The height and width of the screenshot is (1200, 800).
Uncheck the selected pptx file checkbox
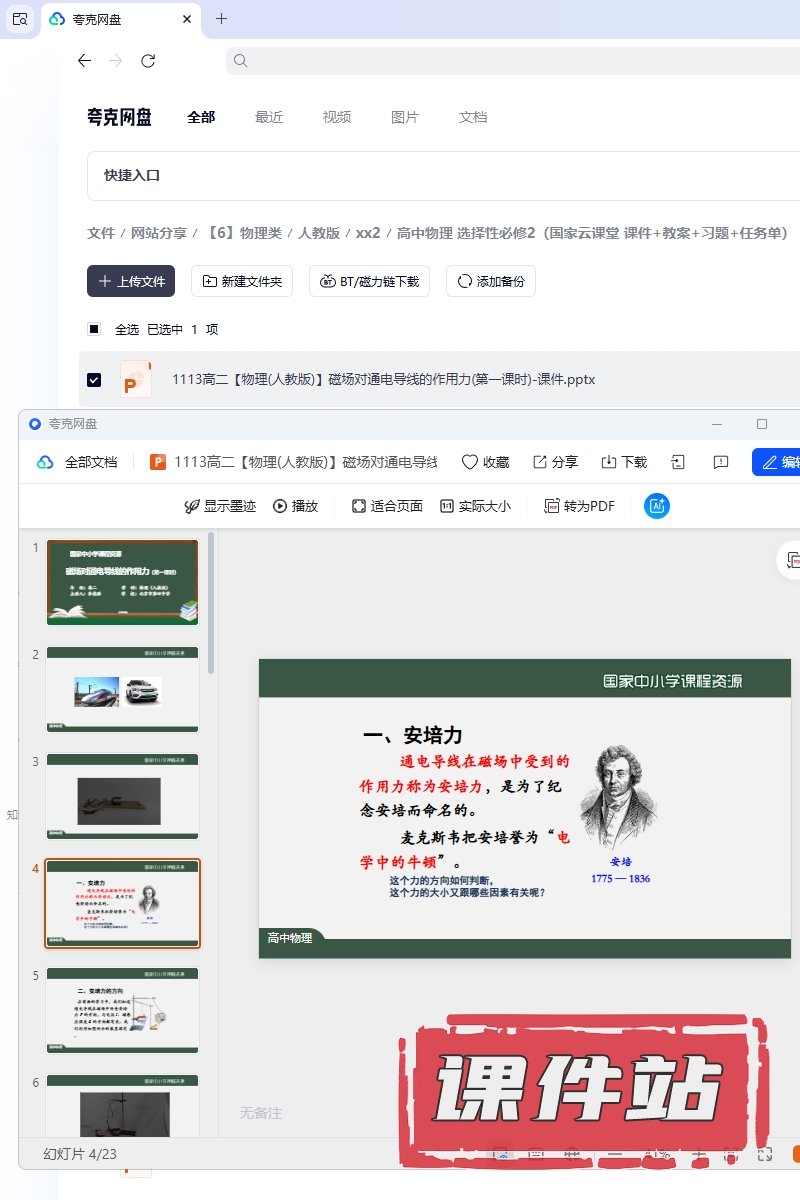tap(94, 380)
